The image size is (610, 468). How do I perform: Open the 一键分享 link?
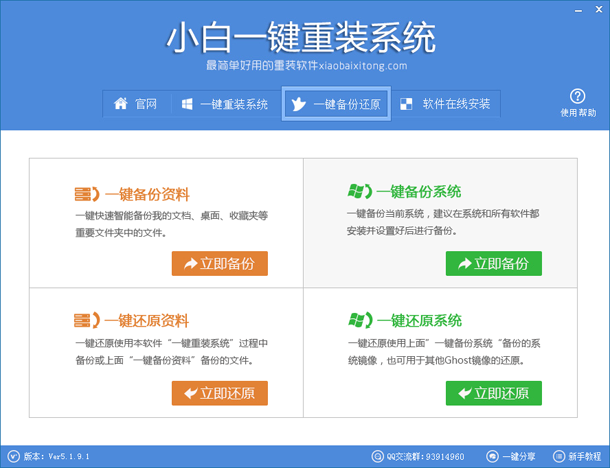[x=518, y=456]
